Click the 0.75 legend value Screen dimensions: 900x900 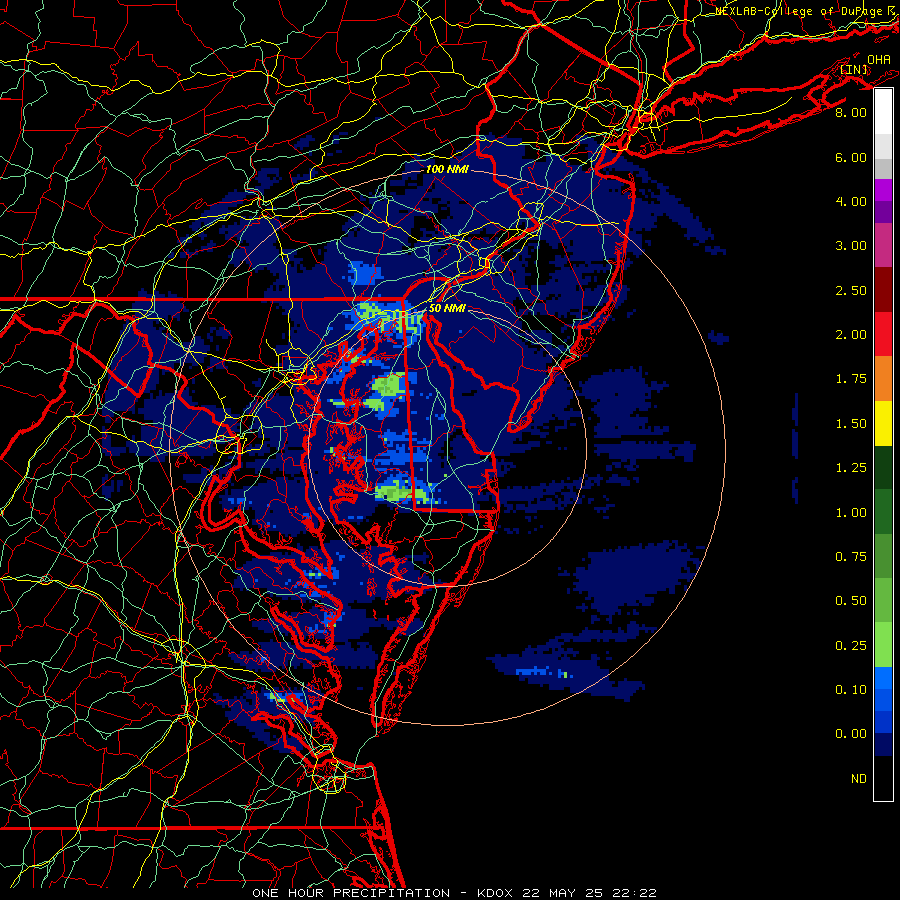click(851, 557)
